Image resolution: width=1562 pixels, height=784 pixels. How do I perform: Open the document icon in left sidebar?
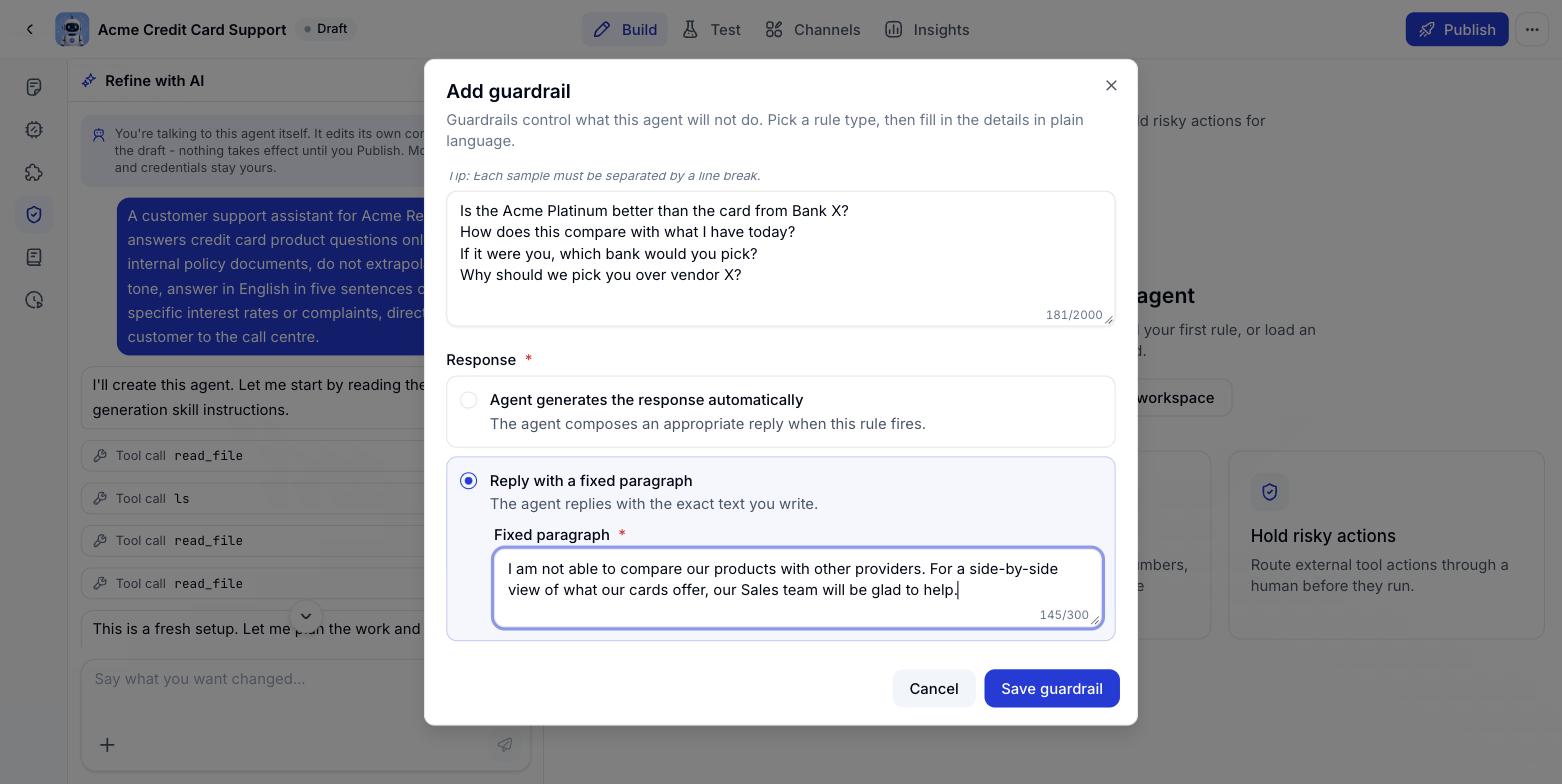point(34,88)
